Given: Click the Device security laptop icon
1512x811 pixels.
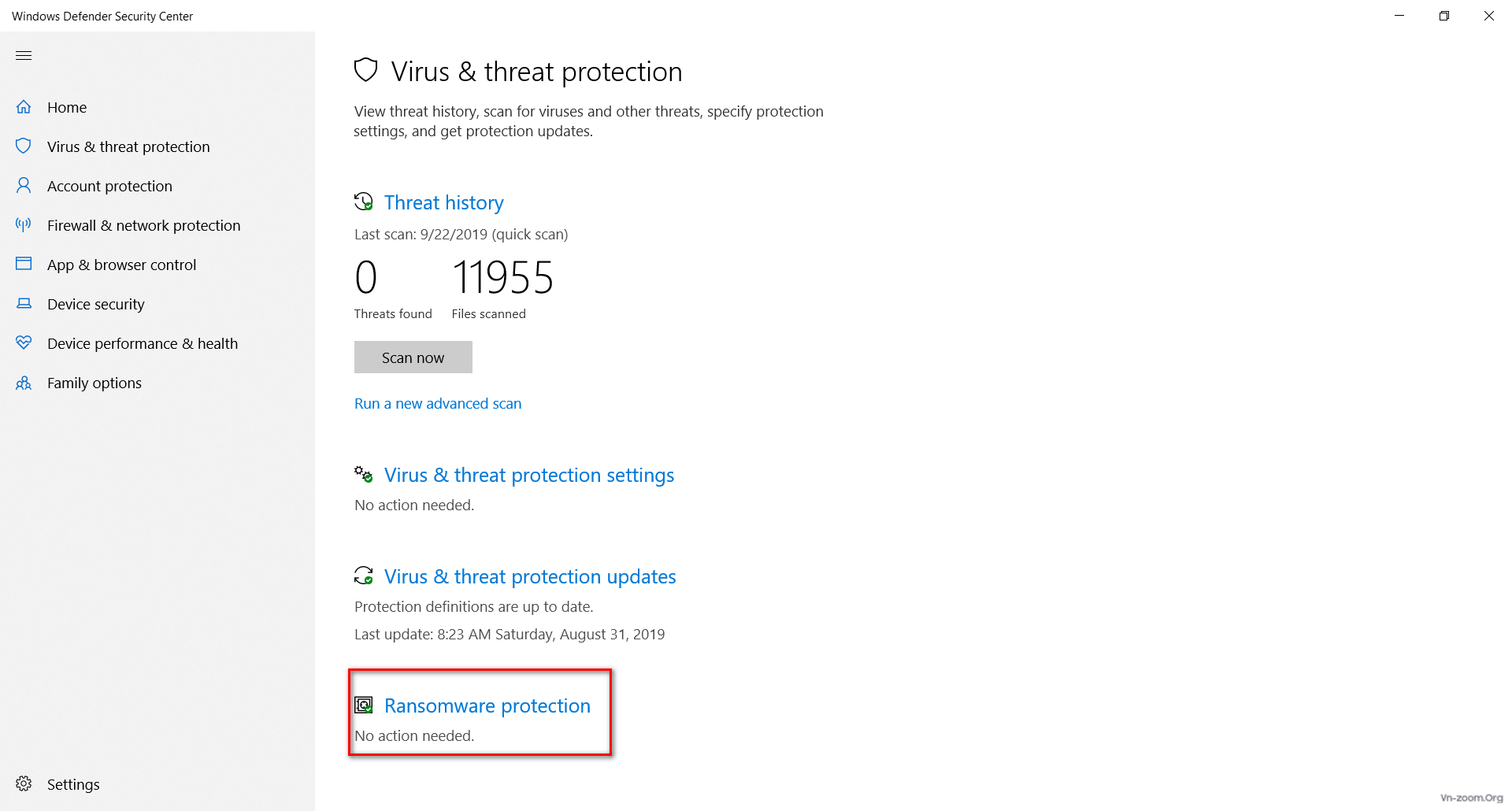Looking at the screenshot, I should coord(24,304).
